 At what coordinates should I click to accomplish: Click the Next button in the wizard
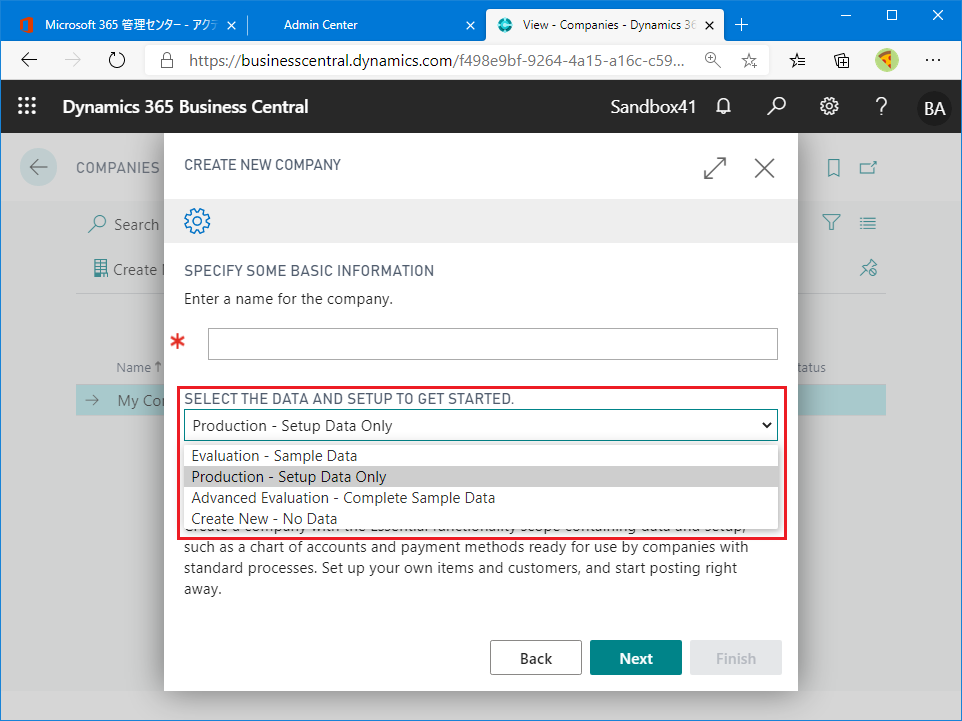[636, 658]
